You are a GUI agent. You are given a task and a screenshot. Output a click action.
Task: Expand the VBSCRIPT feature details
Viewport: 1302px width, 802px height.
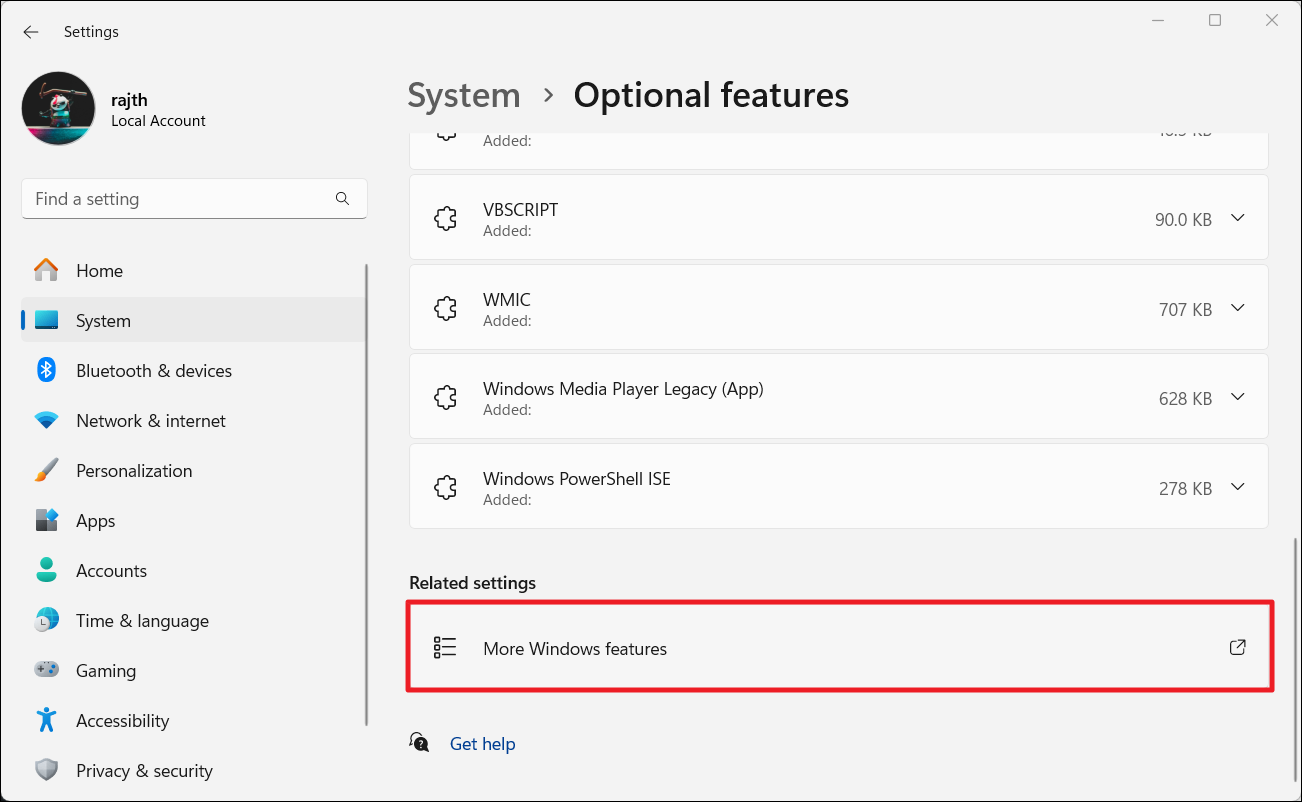coord(1237,218)
